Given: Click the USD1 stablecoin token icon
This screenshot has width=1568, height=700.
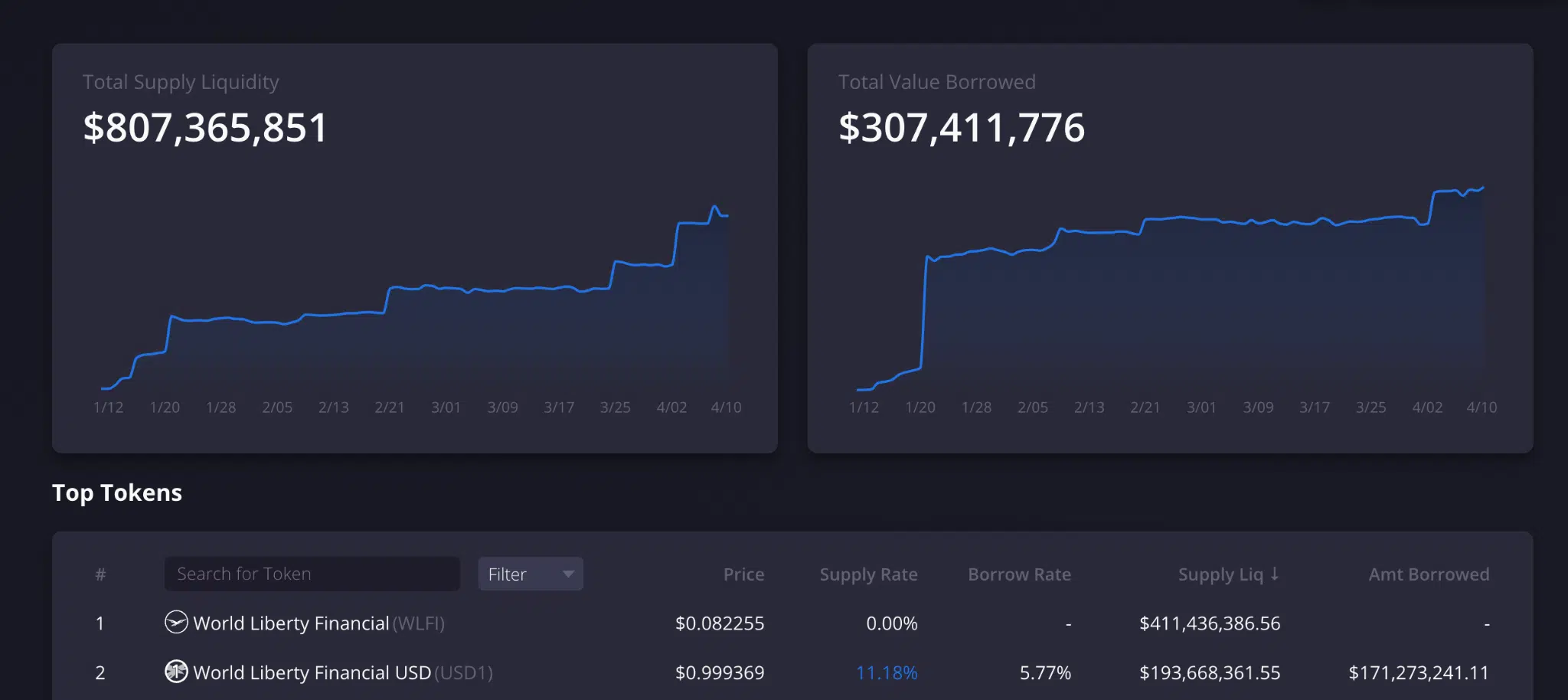Looking at the screenshot, I should pos(177,672).
